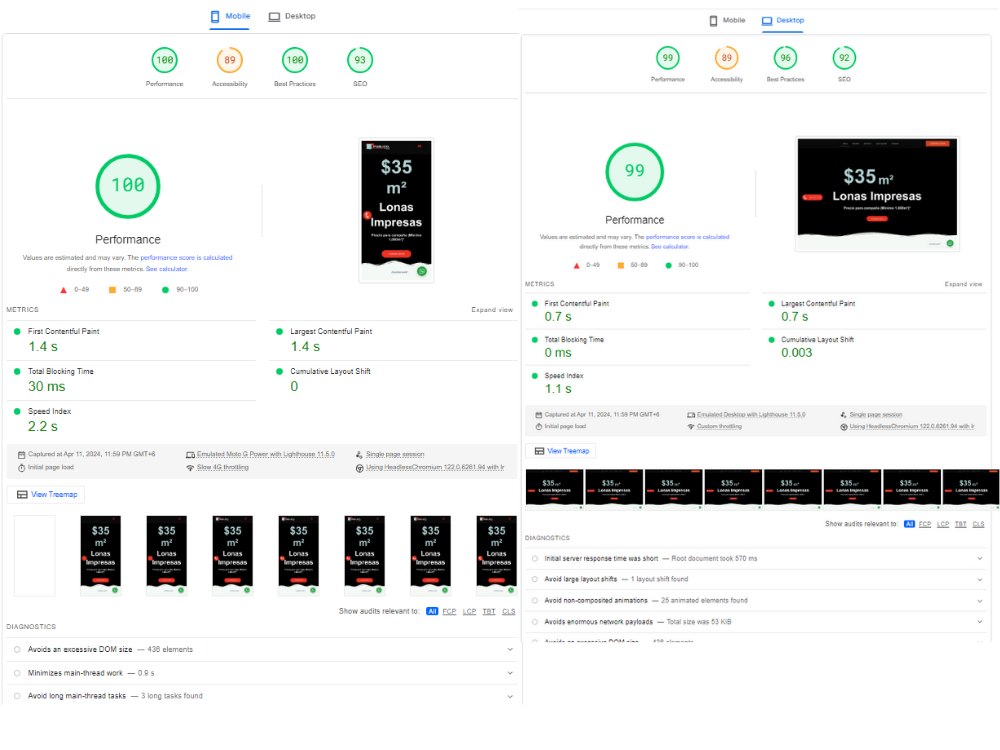Click the large 99 Performance gauge
Screen dimensions: 1000x750
[x=635, y=172]
